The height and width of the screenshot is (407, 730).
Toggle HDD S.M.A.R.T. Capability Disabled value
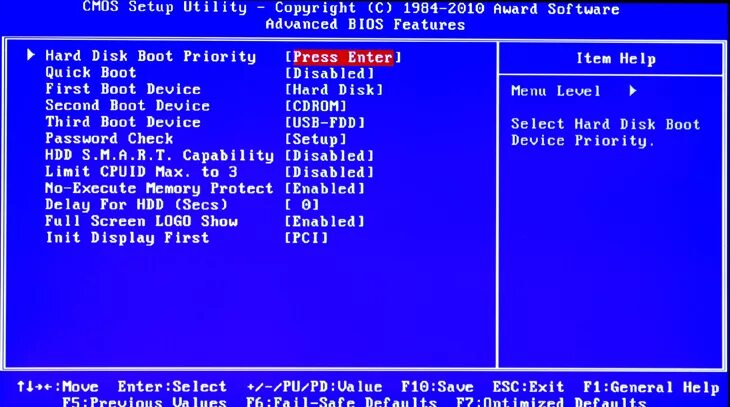pyautogui.click(x=330, y=156)
